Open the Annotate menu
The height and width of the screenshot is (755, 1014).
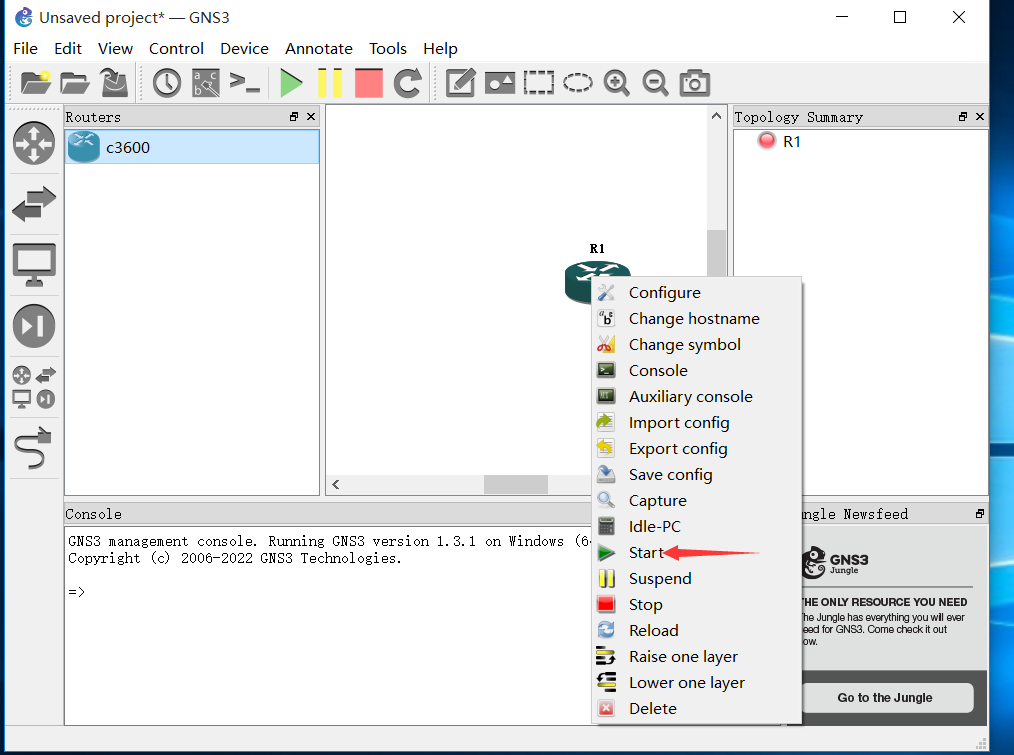pos(319,49)
